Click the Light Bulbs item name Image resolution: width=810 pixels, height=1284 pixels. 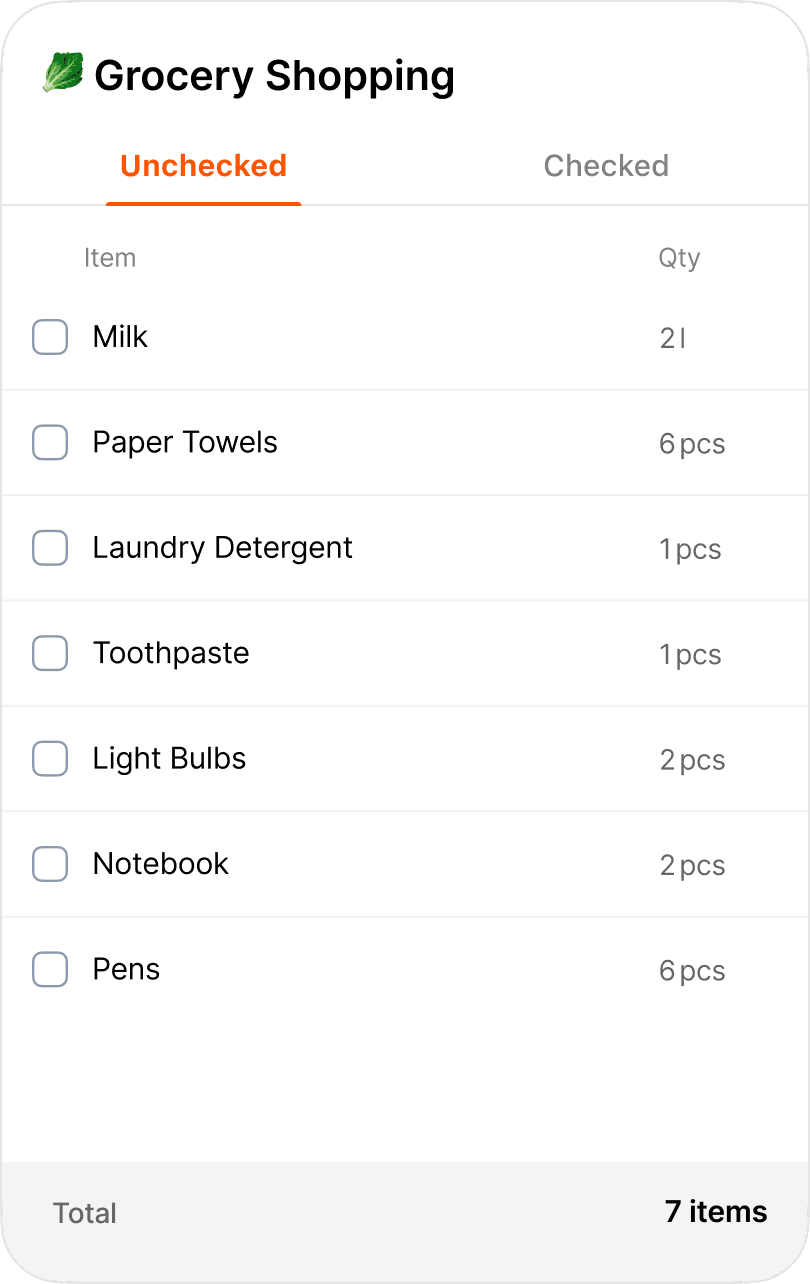click(169, 759)
